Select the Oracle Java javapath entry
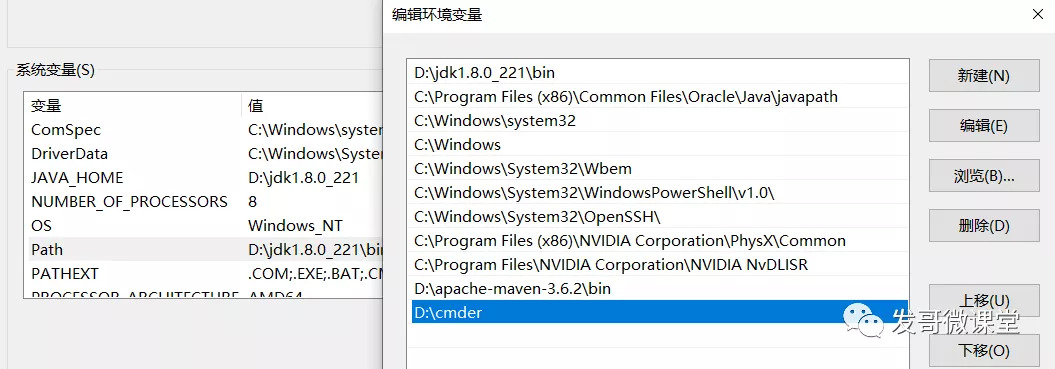Viewport: 1055px width, 369px height. pos(659,96)
